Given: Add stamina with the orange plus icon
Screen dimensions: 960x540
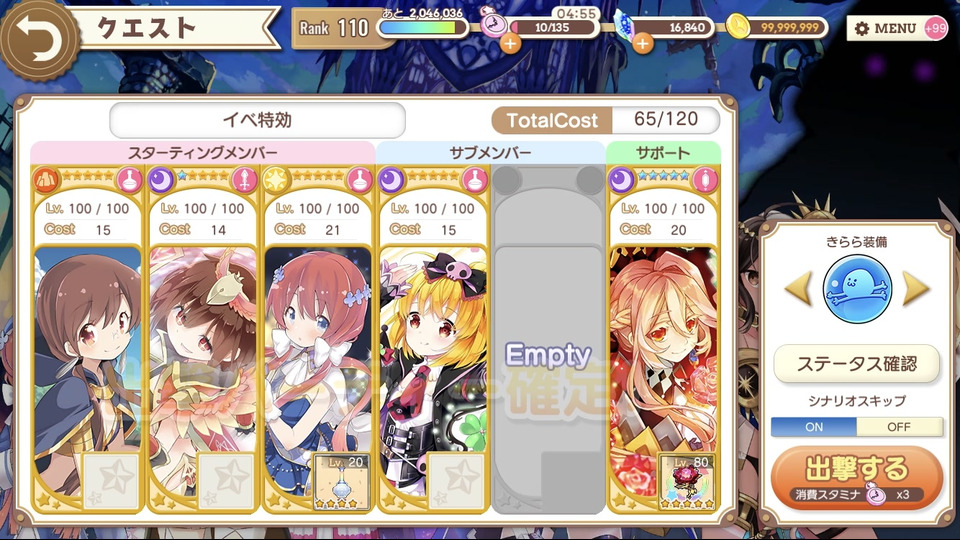Looking at the screenshot, I should click(x=510, y=43).
